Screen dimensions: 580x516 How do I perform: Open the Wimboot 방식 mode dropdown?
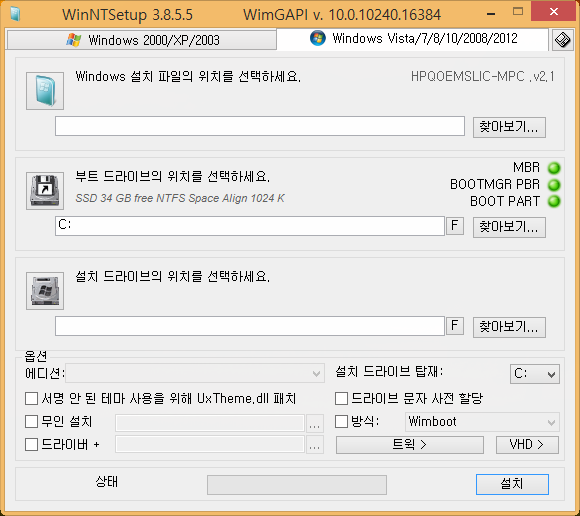(482, 422)
